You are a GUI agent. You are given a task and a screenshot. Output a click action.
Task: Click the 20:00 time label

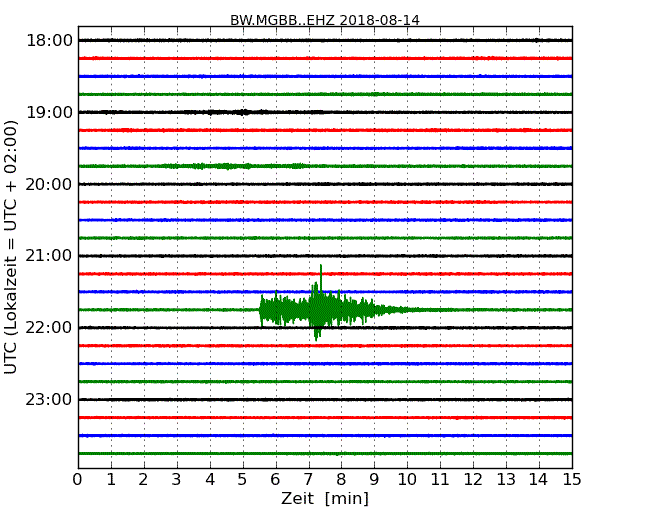coord(49,184)
